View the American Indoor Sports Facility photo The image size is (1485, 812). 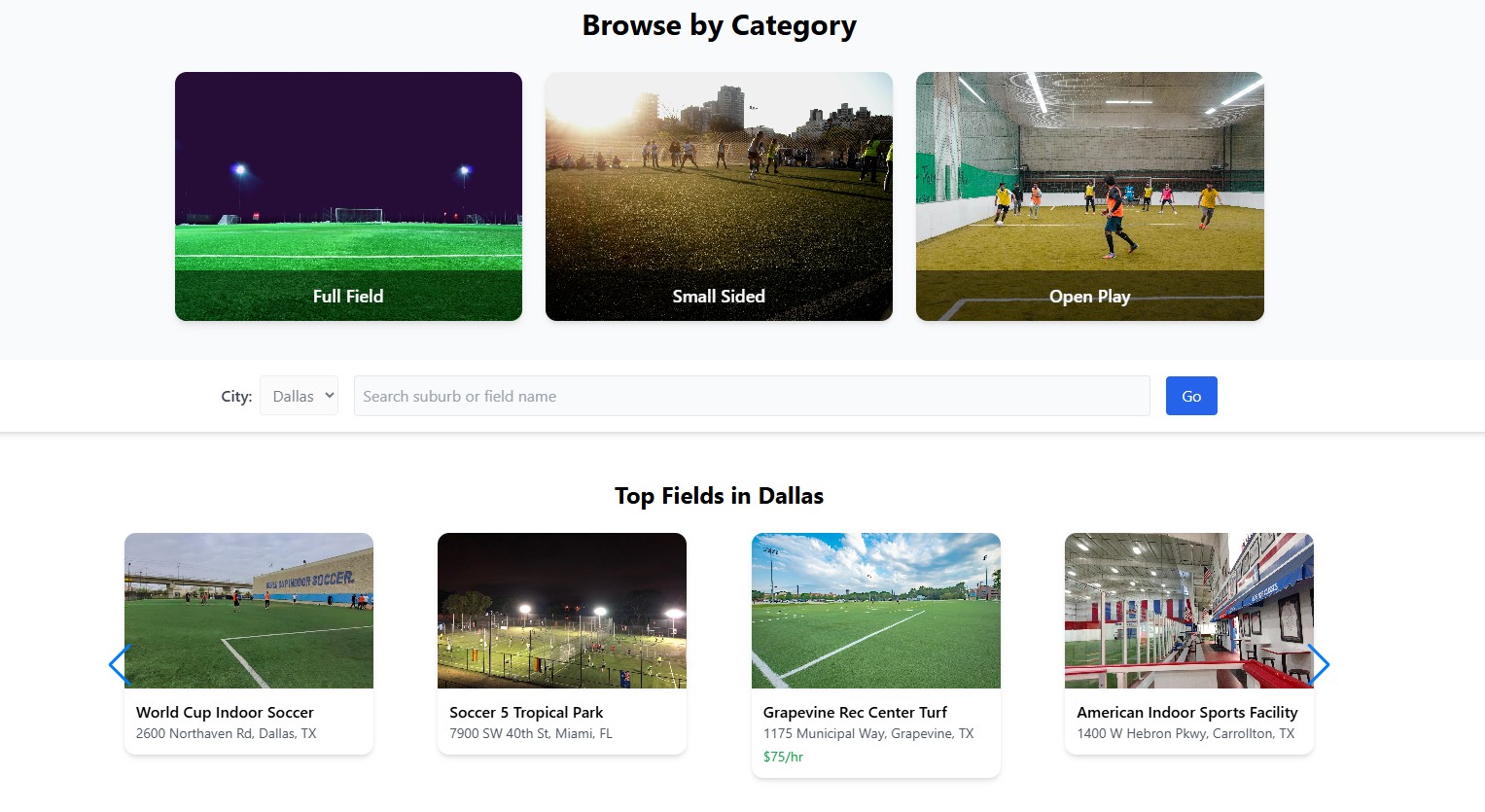click(1188, 610)
